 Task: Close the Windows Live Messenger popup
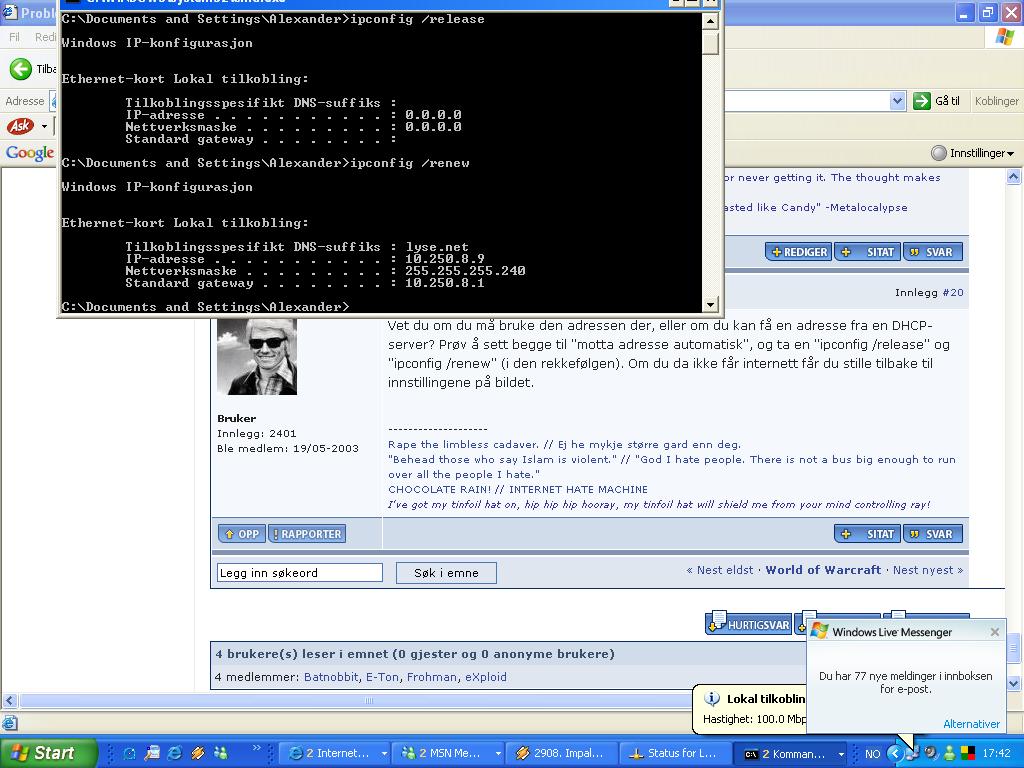(x=994, y=632)
